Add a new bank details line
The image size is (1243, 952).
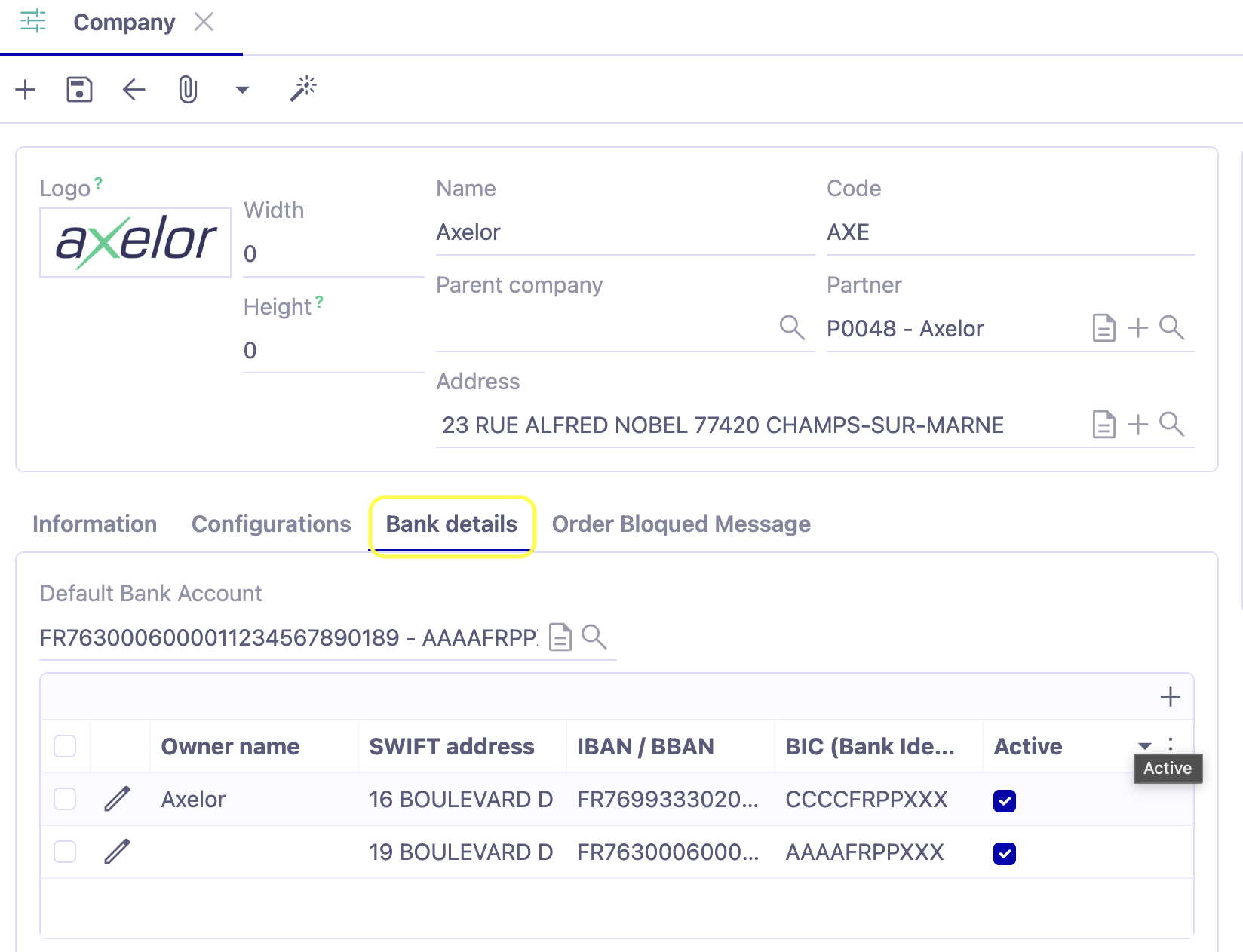pos(1170,696)
